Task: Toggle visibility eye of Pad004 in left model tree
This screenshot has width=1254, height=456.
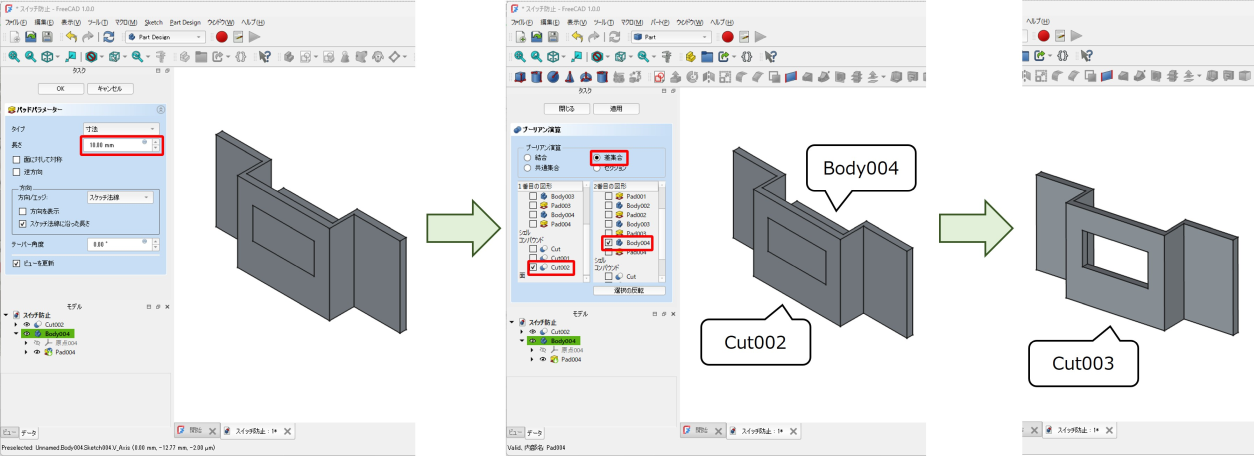Action: [x=37, y=352]
